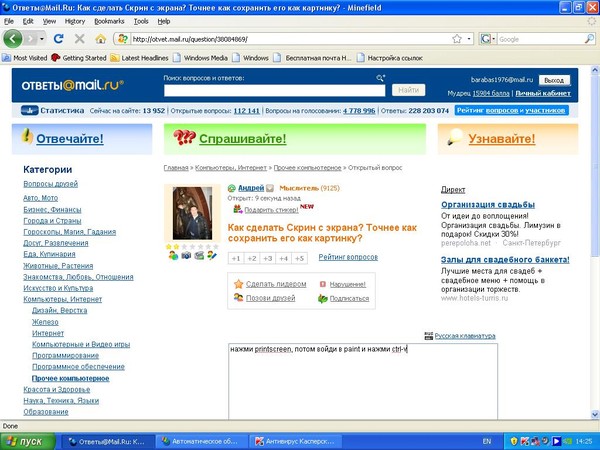The image size is (600, 450).
Task: Click the EN language indicator in taskbar
Action: click(x=487, y=442)
